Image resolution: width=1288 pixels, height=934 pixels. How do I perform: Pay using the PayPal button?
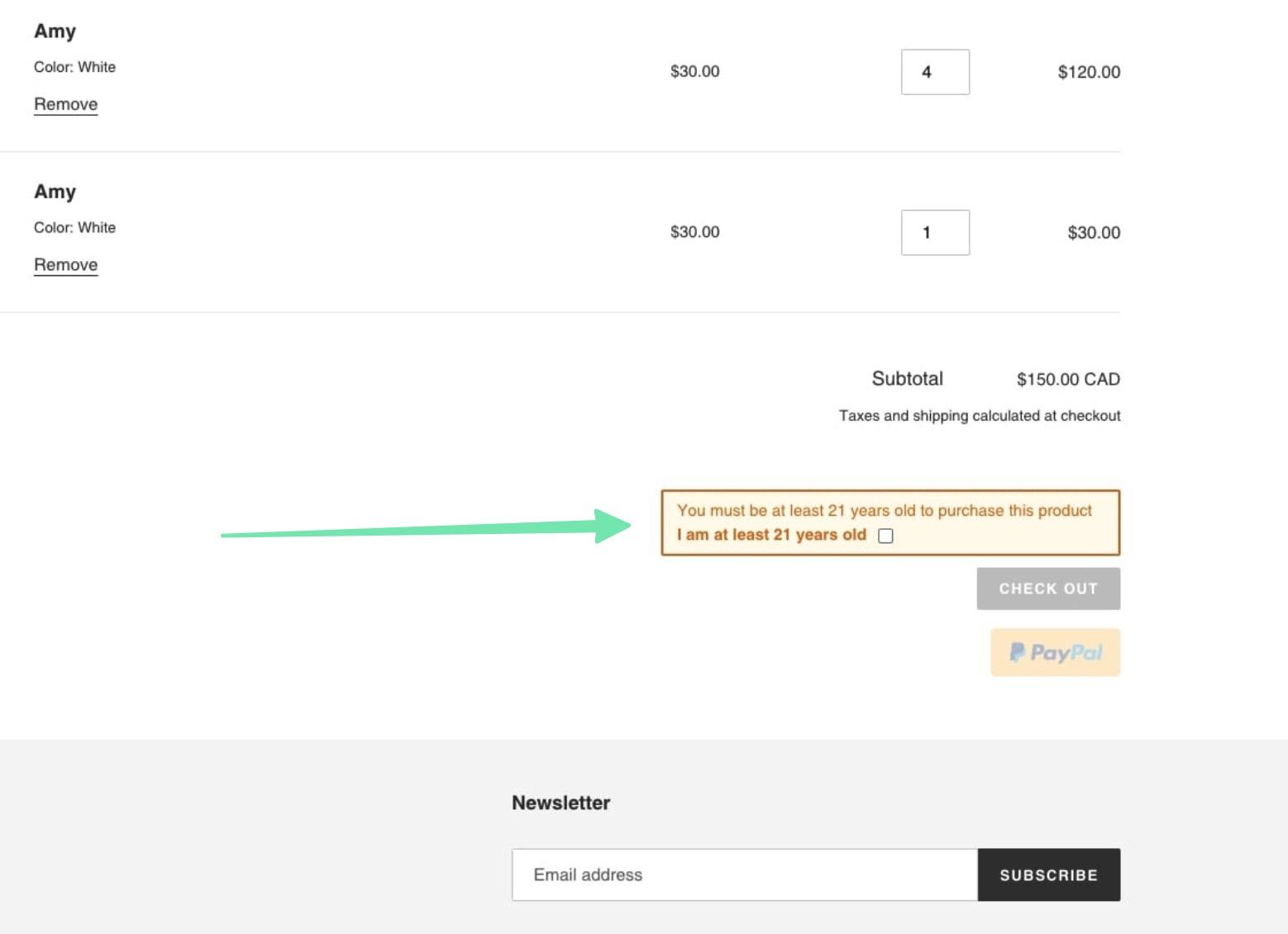(x=1055, y=652)
